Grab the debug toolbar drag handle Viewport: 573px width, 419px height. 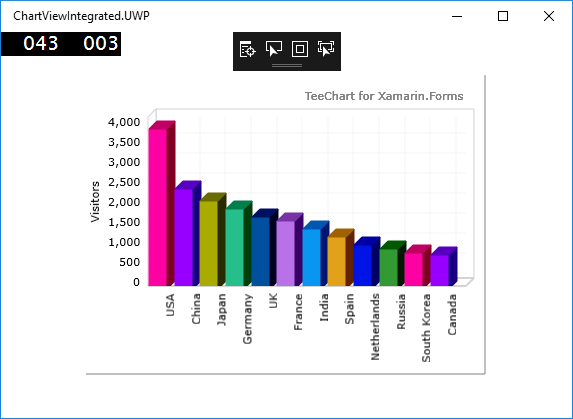click(x=287, y=66)
